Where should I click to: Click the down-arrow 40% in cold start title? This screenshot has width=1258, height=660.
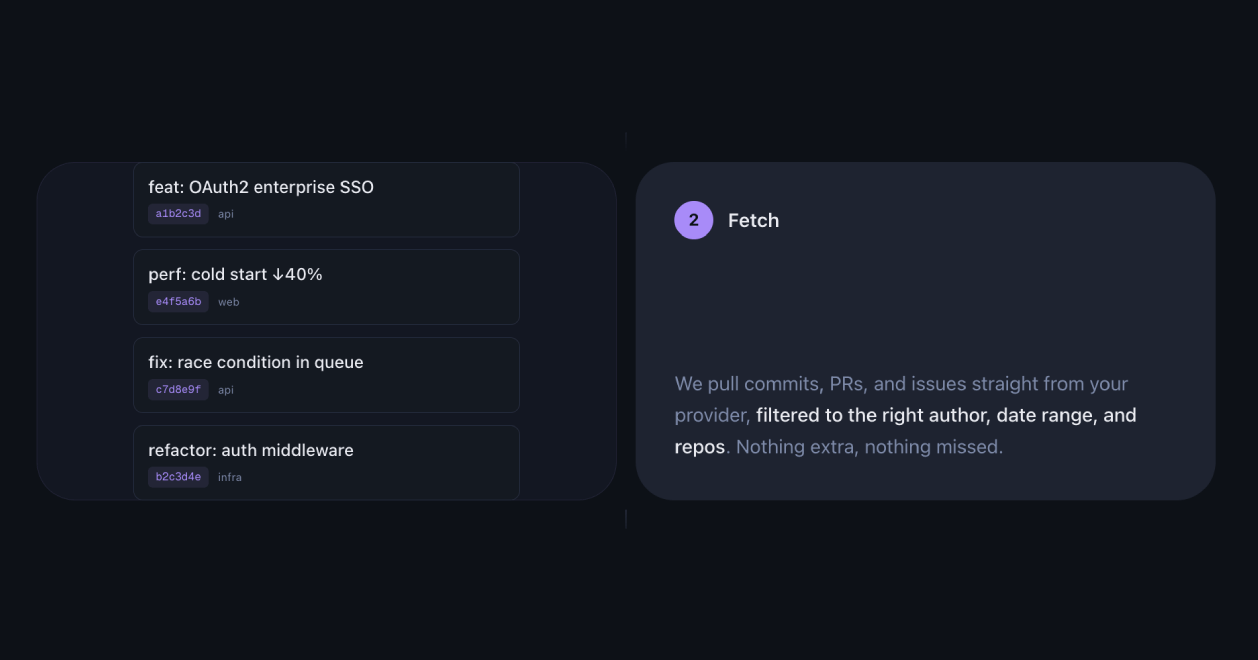tap(297, 274)
